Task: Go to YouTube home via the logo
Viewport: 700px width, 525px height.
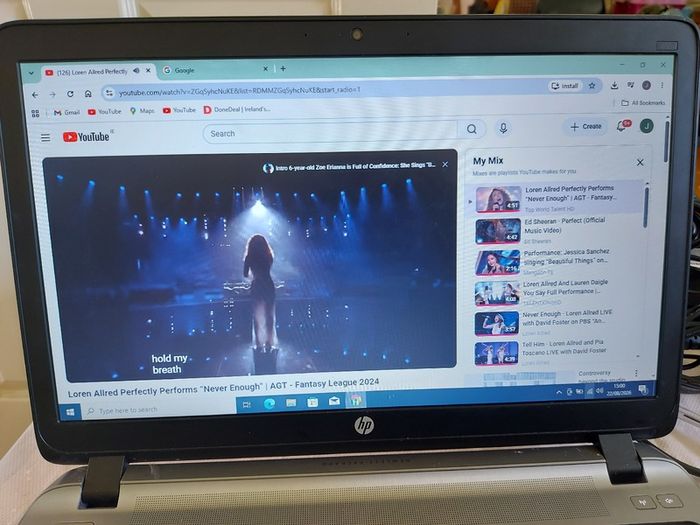Action: [86, 137]
